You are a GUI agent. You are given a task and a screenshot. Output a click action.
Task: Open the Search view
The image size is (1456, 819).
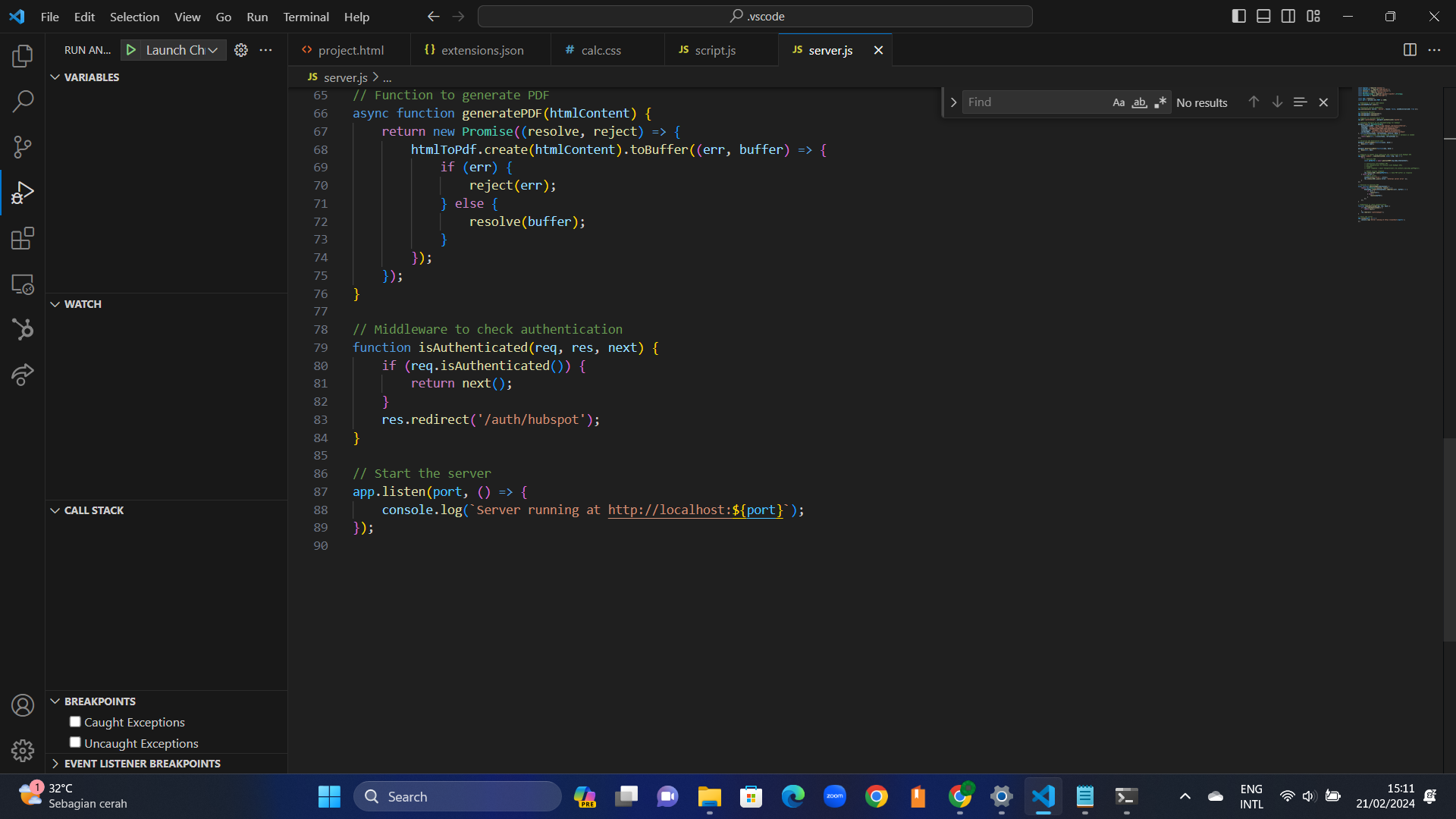tap(23, 101)
